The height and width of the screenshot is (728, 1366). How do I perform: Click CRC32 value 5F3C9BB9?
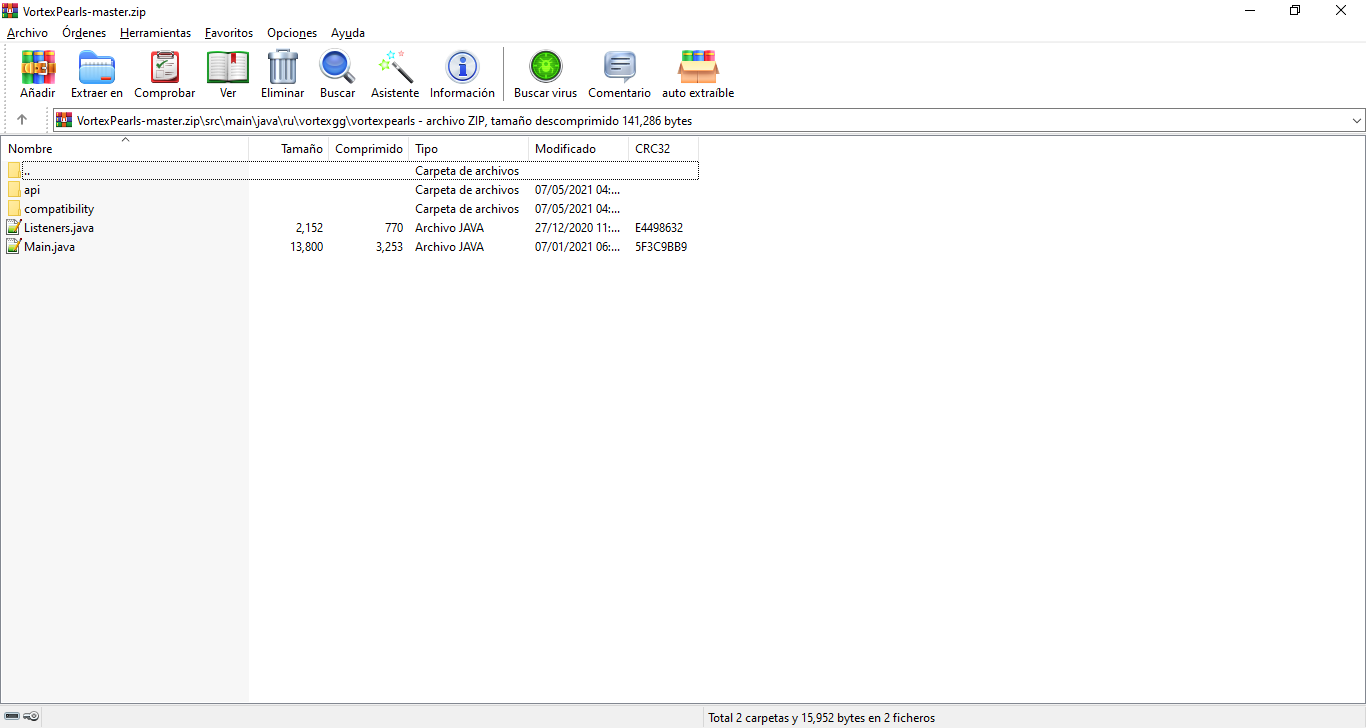click(x=661, y=247)
